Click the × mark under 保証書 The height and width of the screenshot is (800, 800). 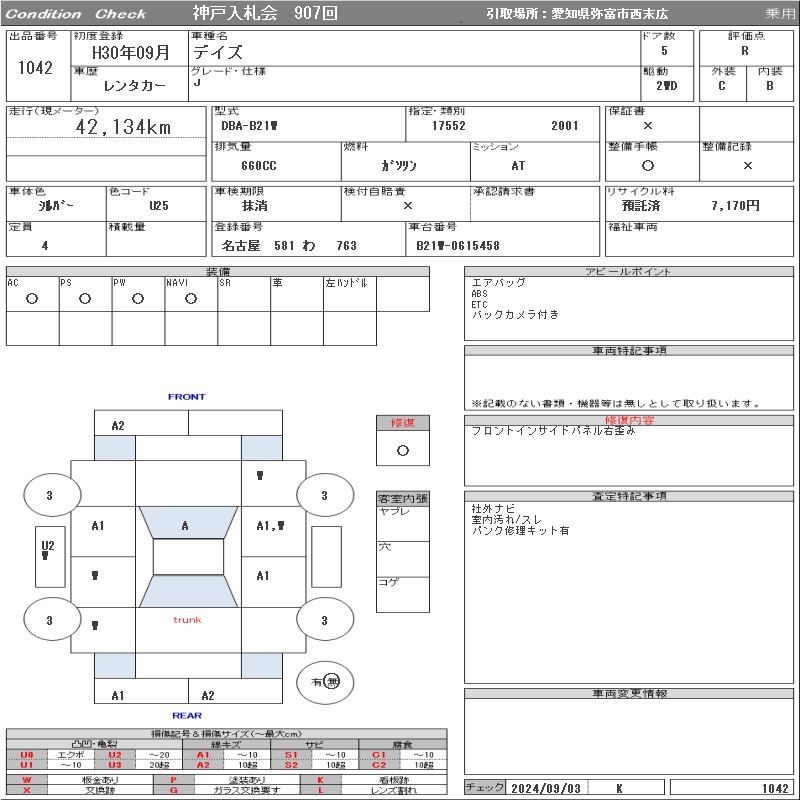click(648, 126)
